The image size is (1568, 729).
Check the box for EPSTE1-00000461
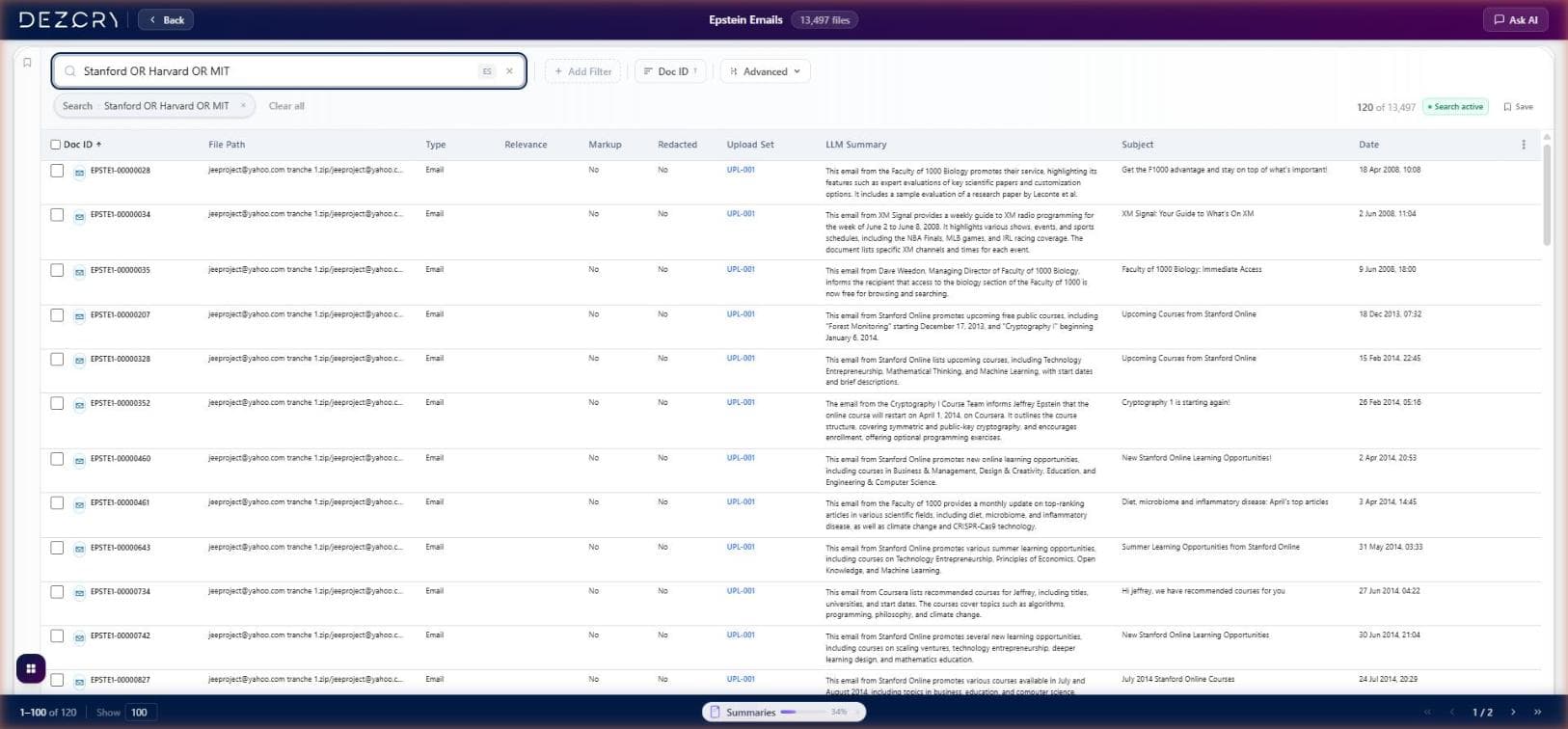point(57,503)
